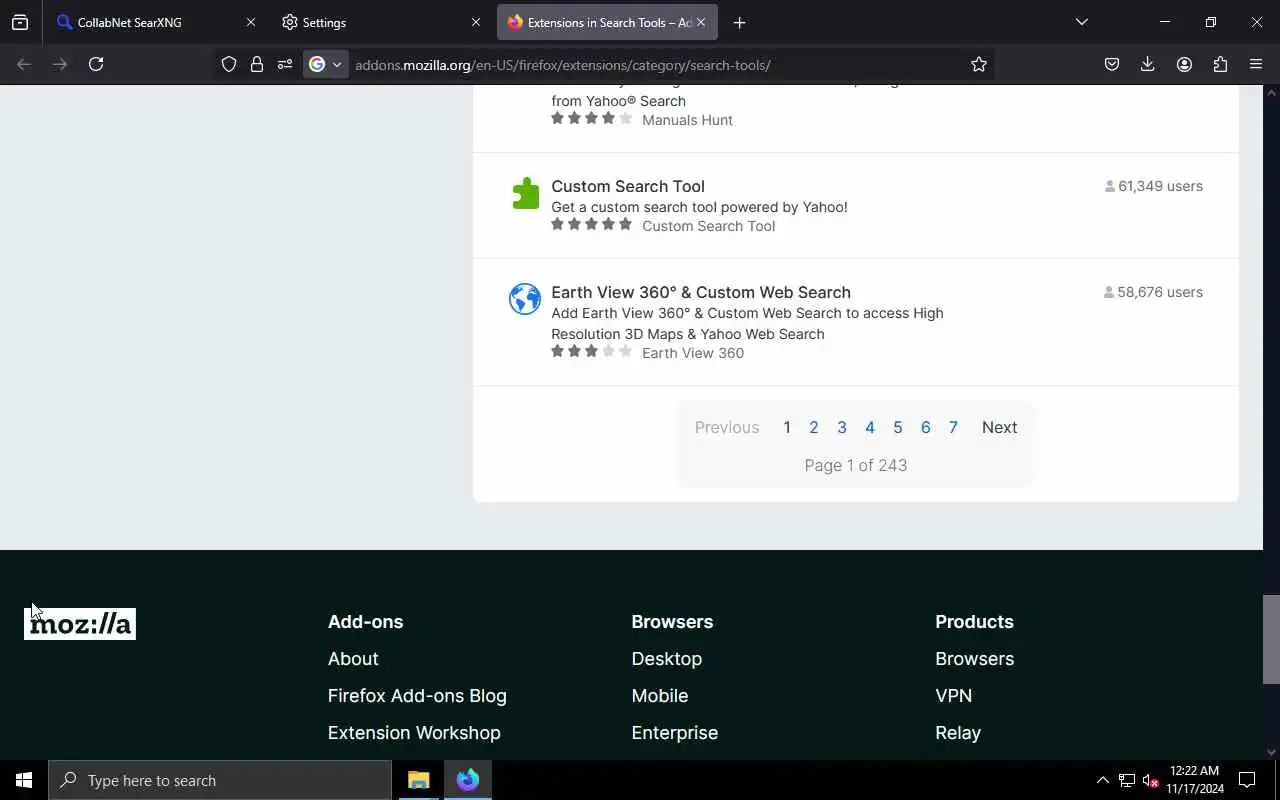Open site permissions icon in address bar
Viewport: 1280px width, 800px height.
coord(285,64)
